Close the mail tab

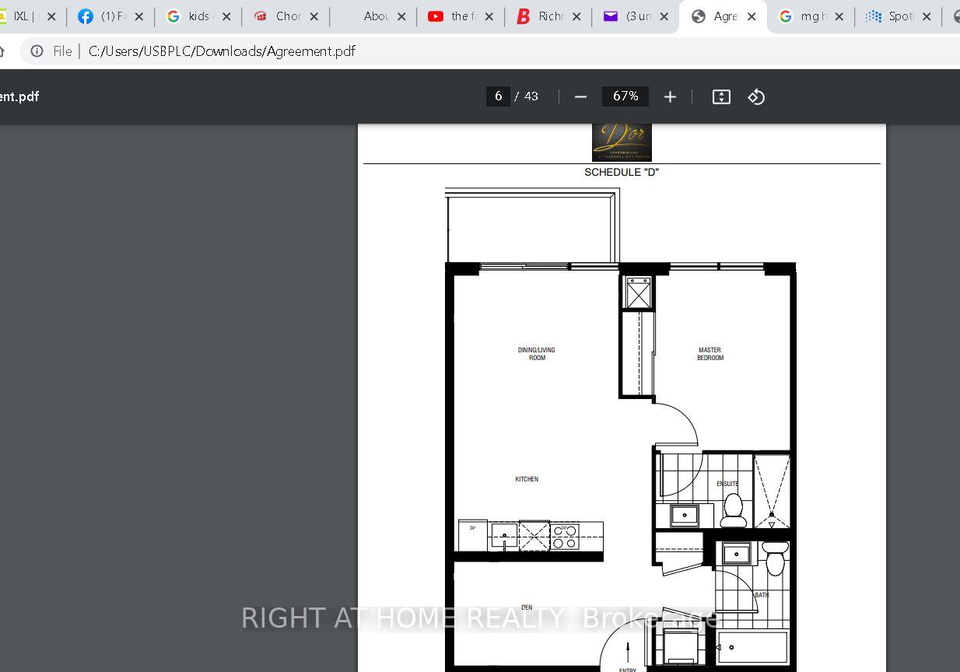pyautogui.click(x=664, y=17)
